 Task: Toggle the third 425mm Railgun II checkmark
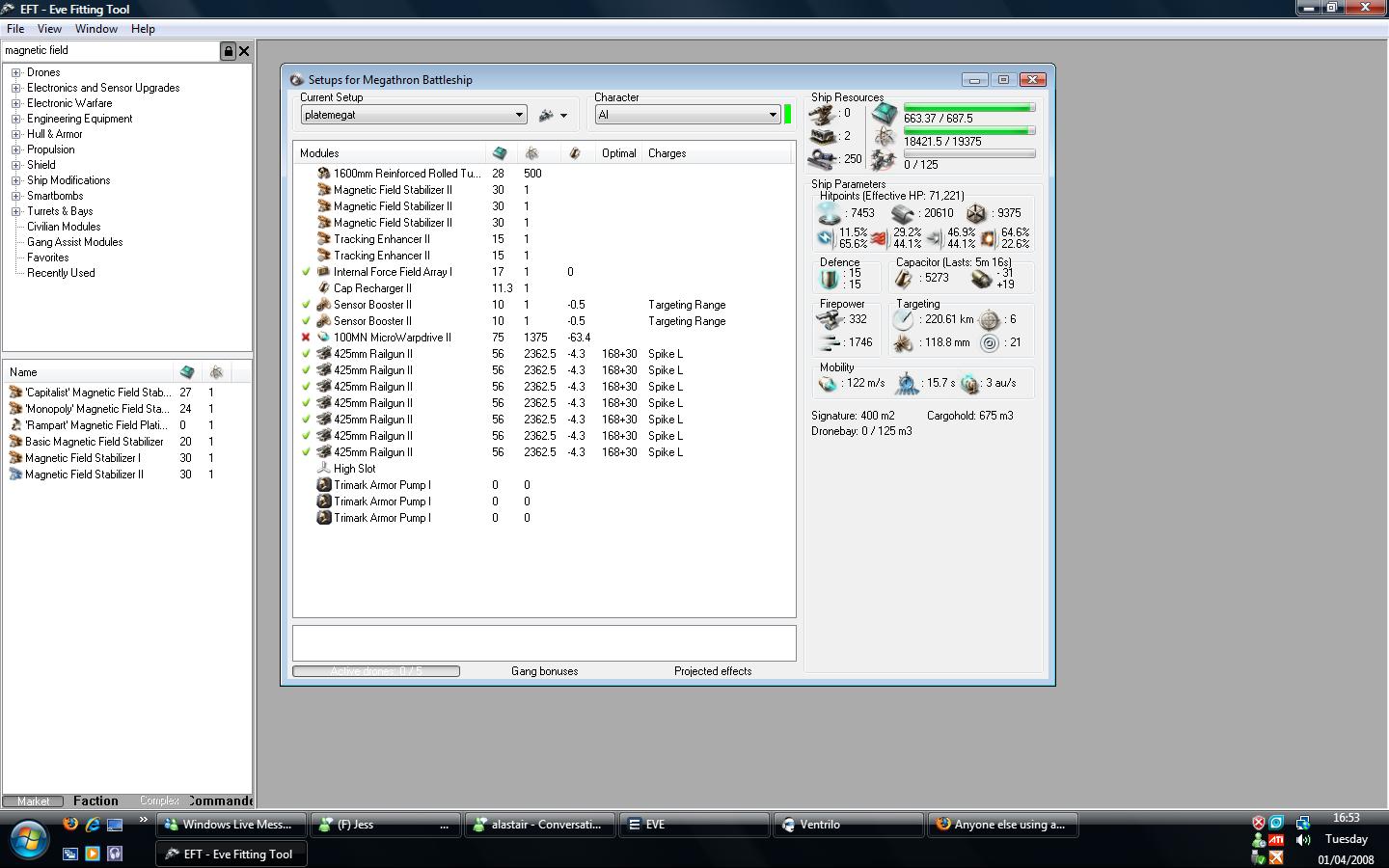pyautogui.click(x=306, y=387)
